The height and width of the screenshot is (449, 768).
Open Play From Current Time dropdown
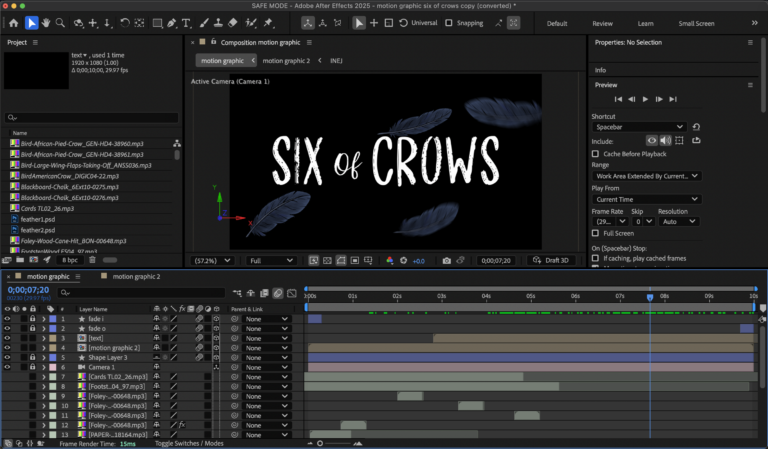(647, 199)
